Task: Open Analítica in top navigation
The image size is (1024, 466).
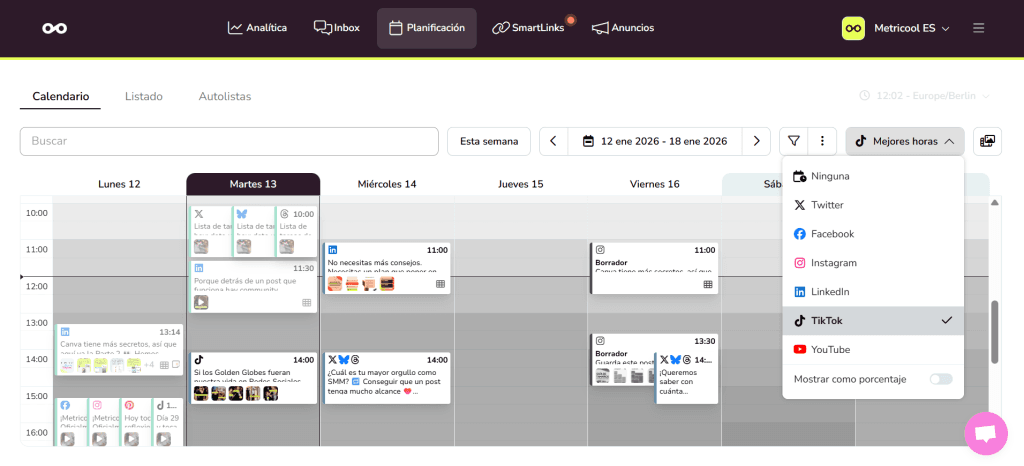Action: (257, 28)
